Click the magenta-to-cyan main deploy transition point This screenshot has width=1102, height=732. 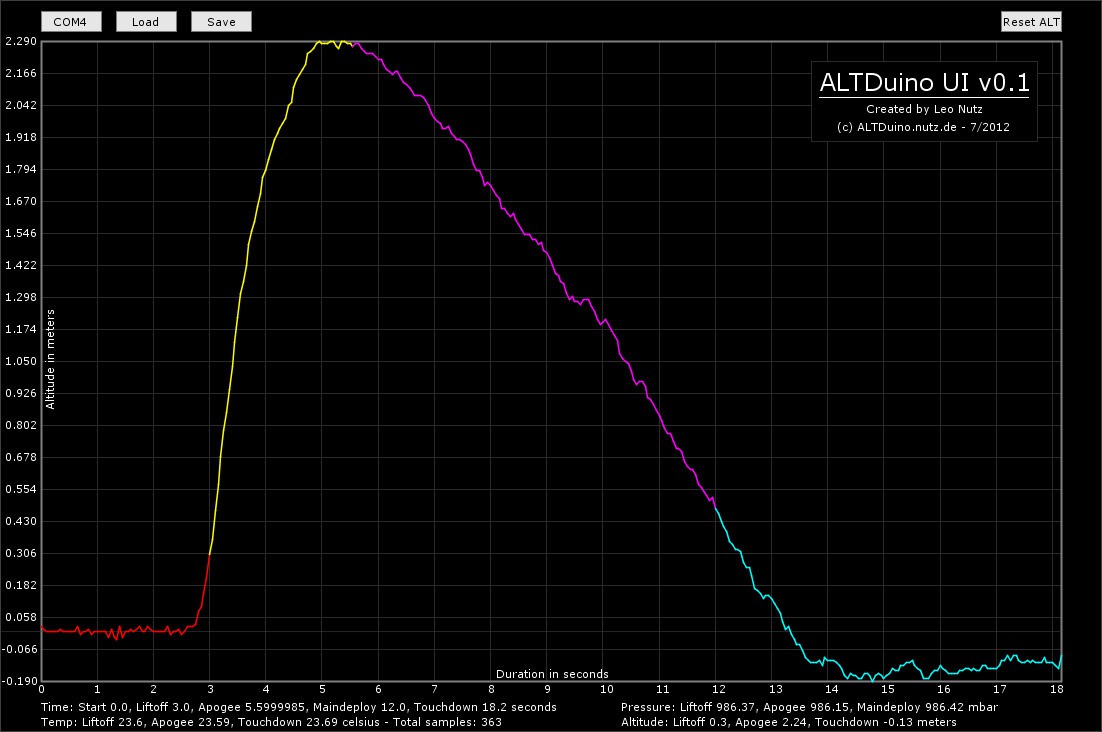tap(715, 507)
